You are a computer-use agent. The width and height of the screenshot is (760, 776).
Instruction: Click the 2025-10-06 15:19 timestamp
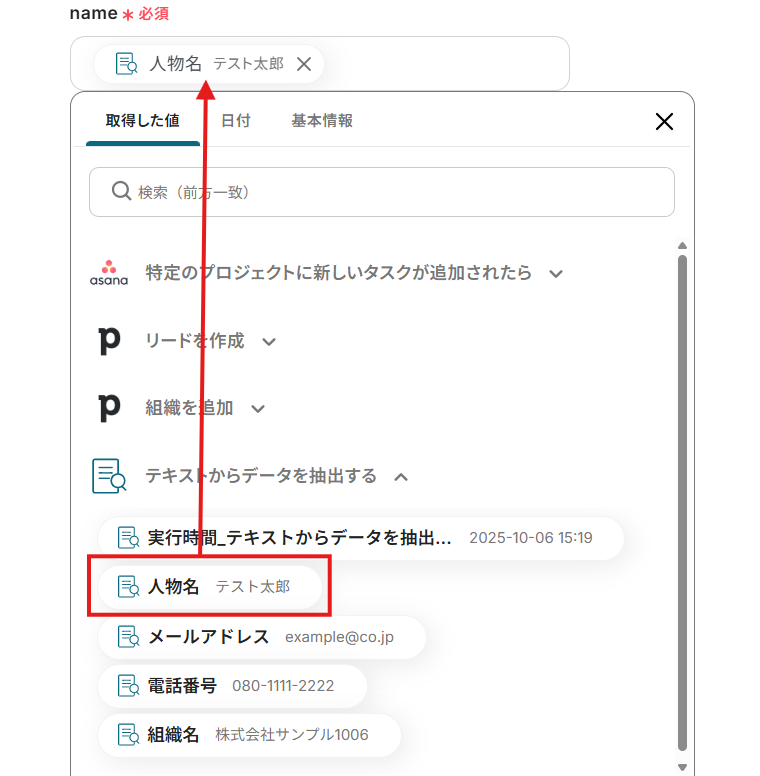[530, 538]
